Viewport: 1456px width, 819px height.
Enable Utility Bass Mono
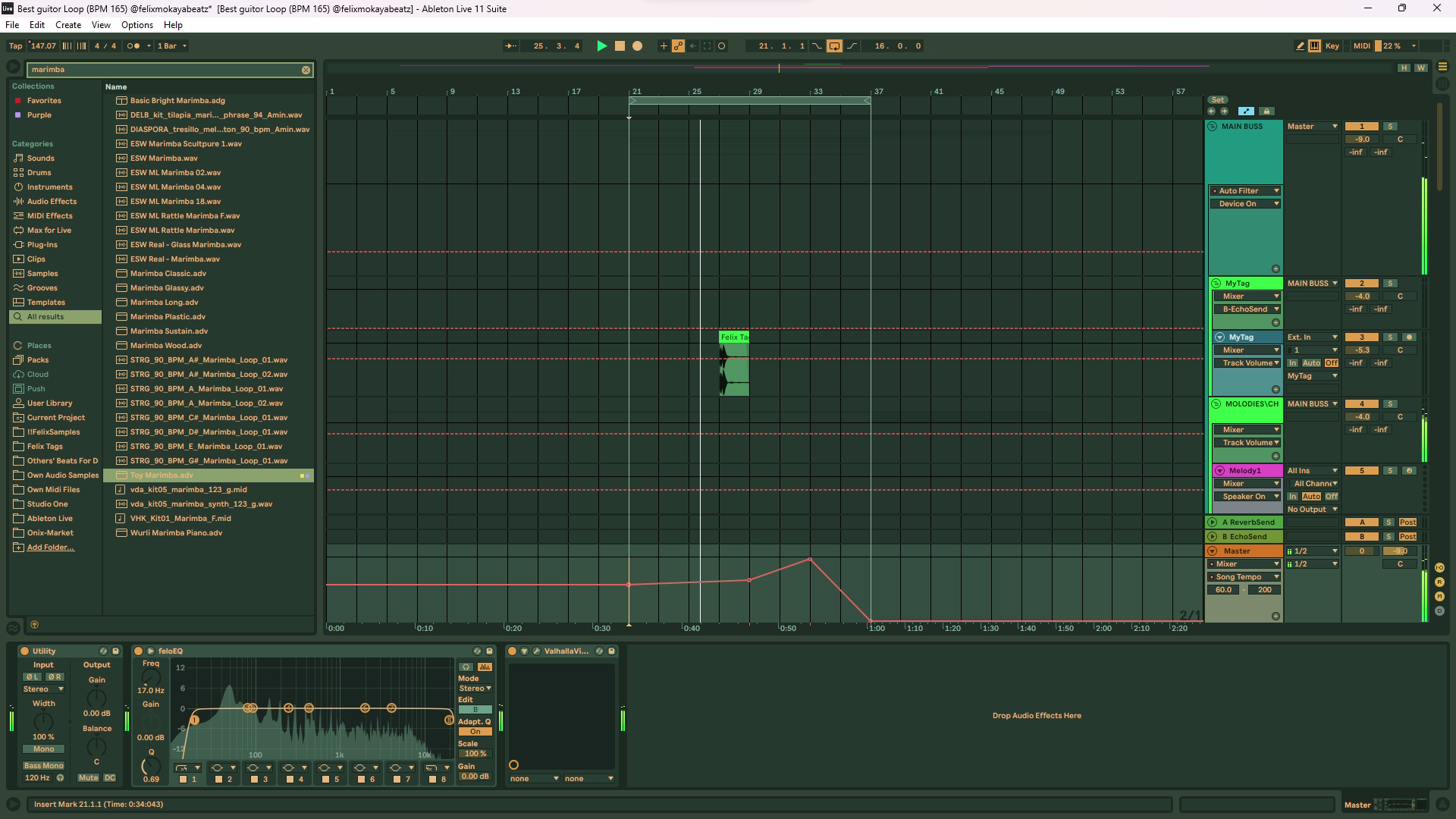coord(43,766)
